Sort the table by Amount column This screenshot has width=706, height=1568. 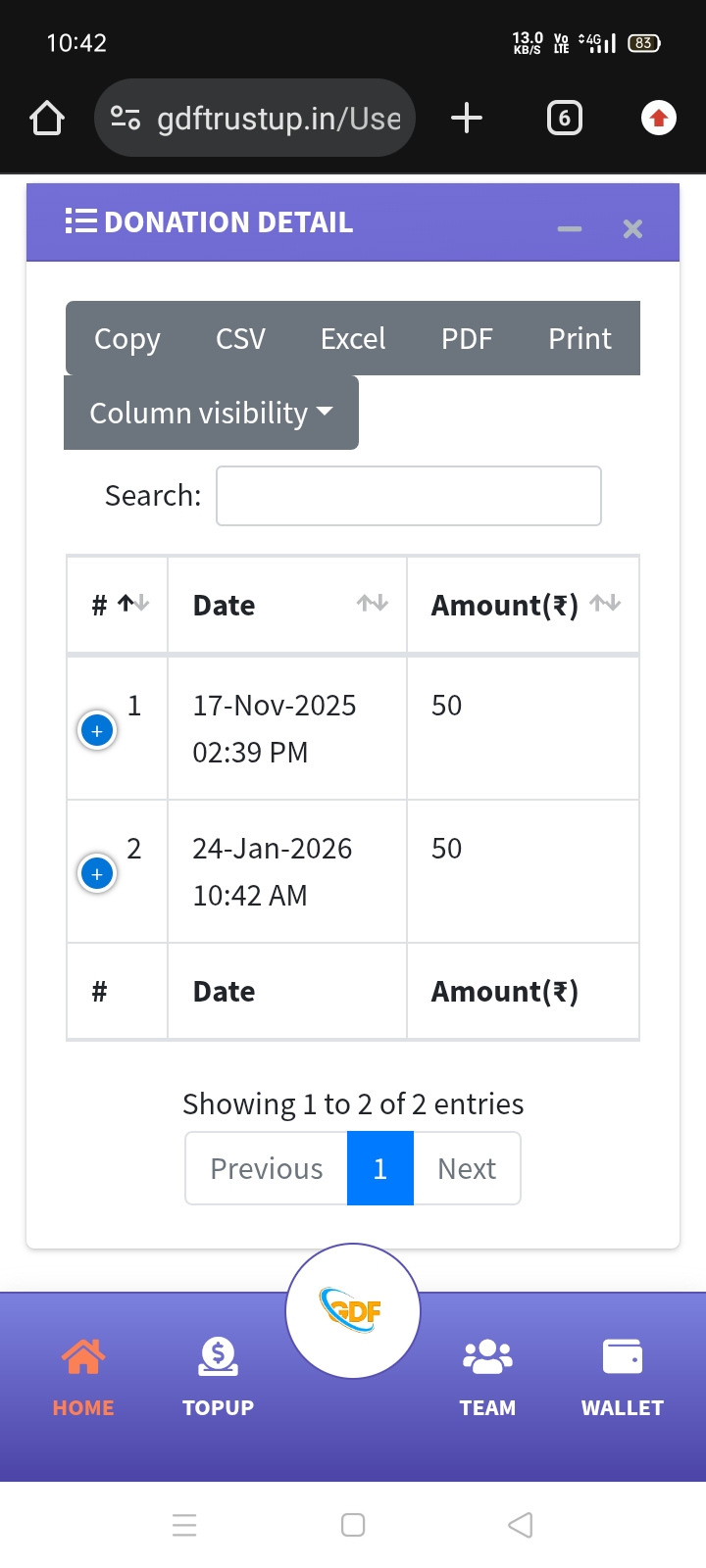[x=523, y=606]
